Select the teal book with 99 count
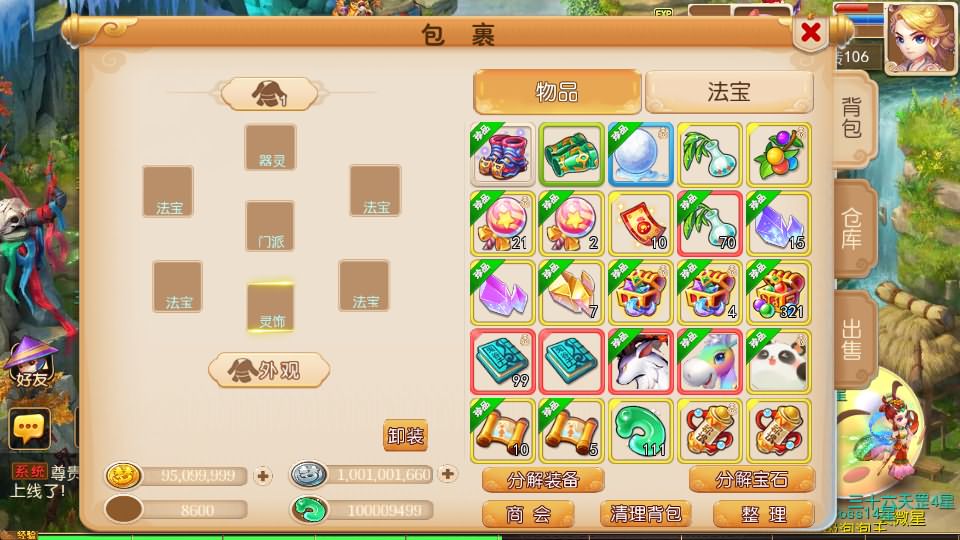Image resolution: width=960 pixels, height=540 pixels. coord(503,362)
